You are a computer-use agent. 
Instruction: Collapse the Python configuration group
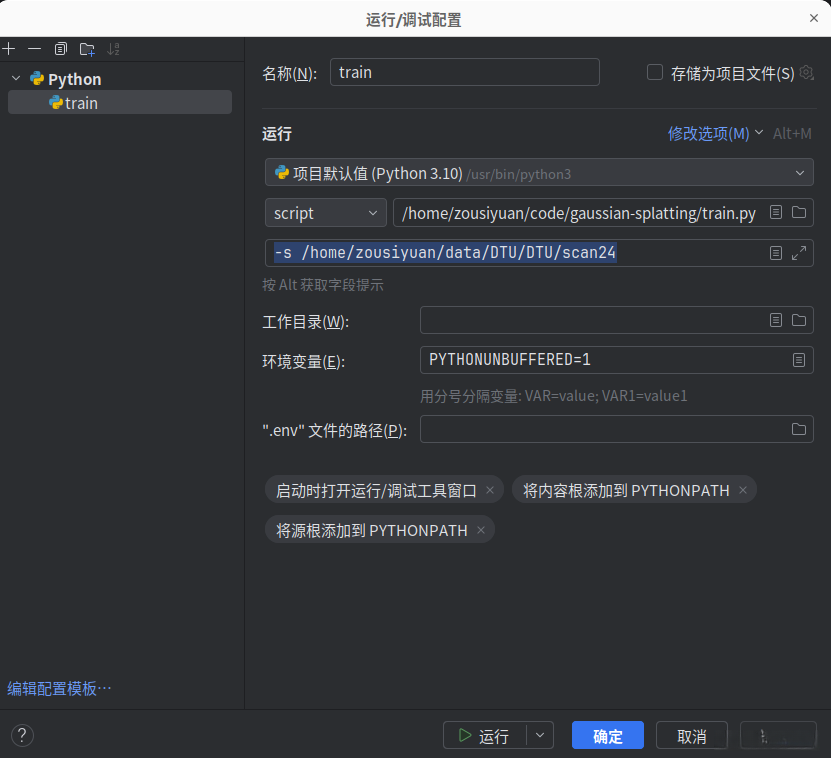click(16, 78)
